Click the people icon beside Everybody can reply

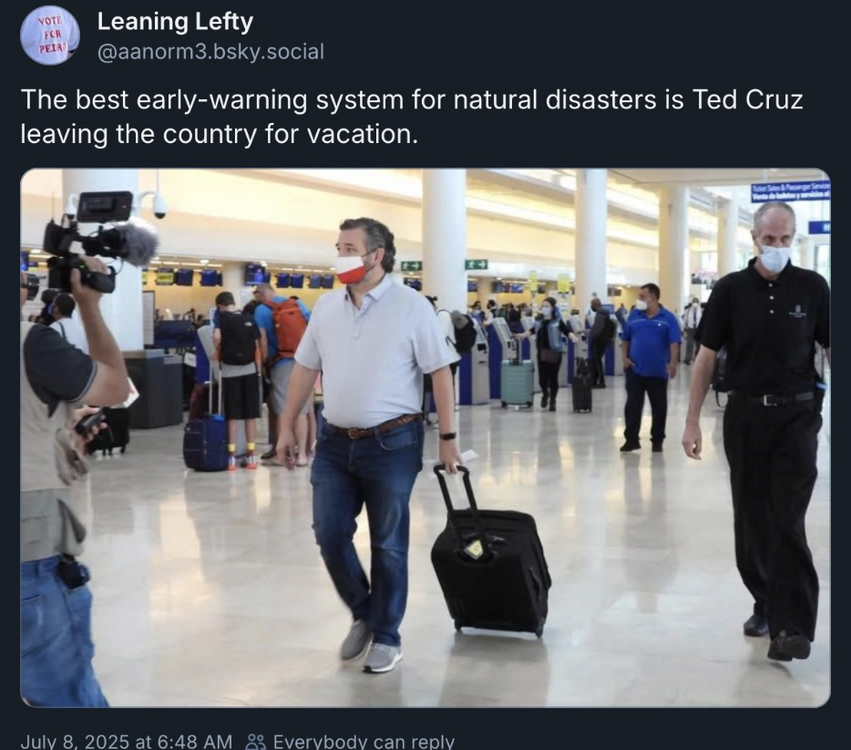tap(256, 742)
